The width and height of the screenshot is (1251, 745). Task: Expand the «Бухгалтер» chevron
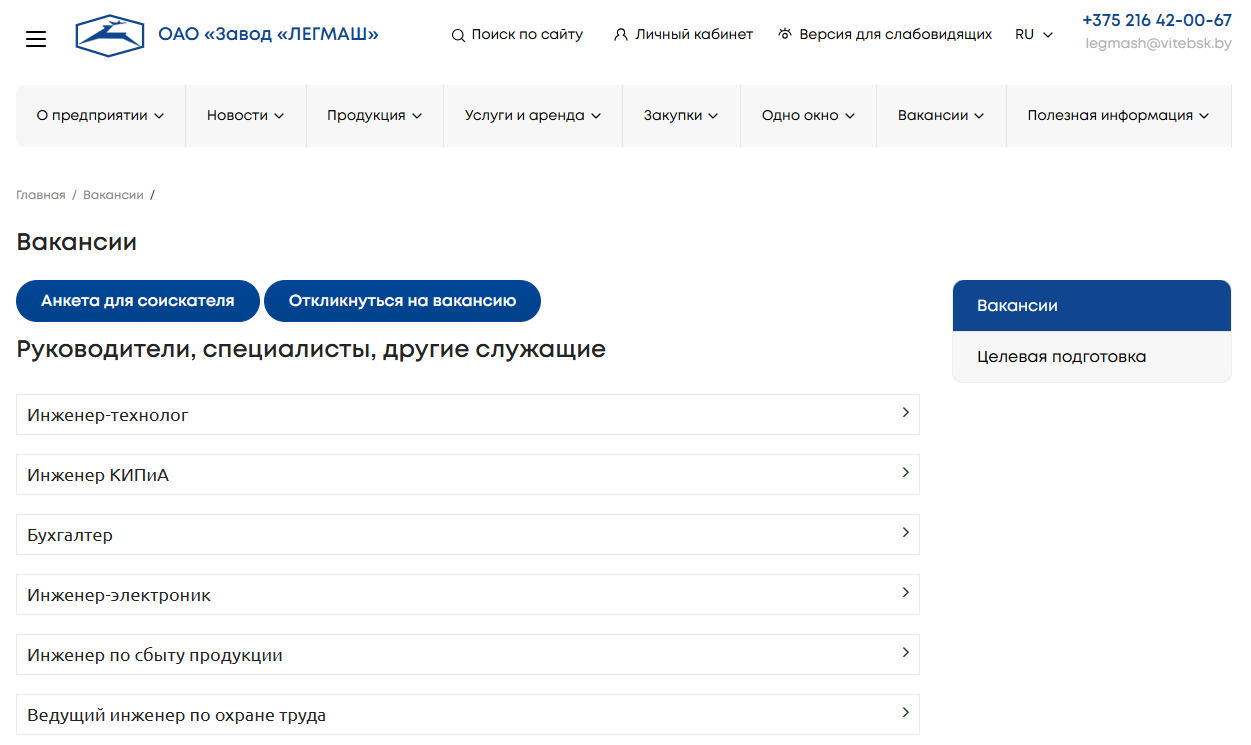coord(905,532)
